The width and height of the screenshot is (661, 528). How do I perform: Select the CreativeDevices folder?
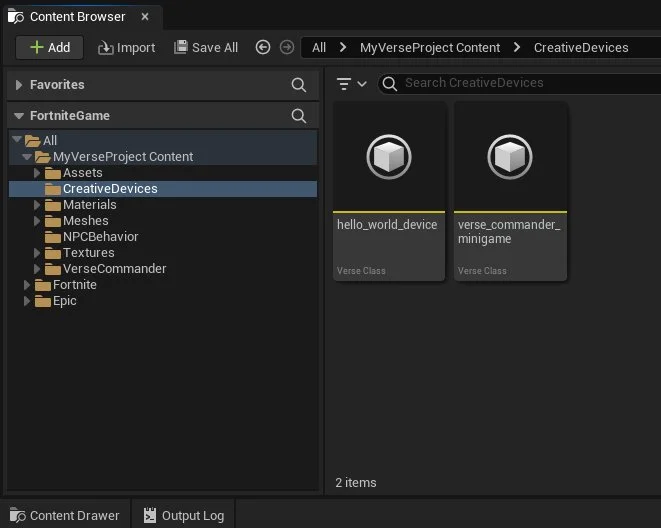(x=163, y=189)
